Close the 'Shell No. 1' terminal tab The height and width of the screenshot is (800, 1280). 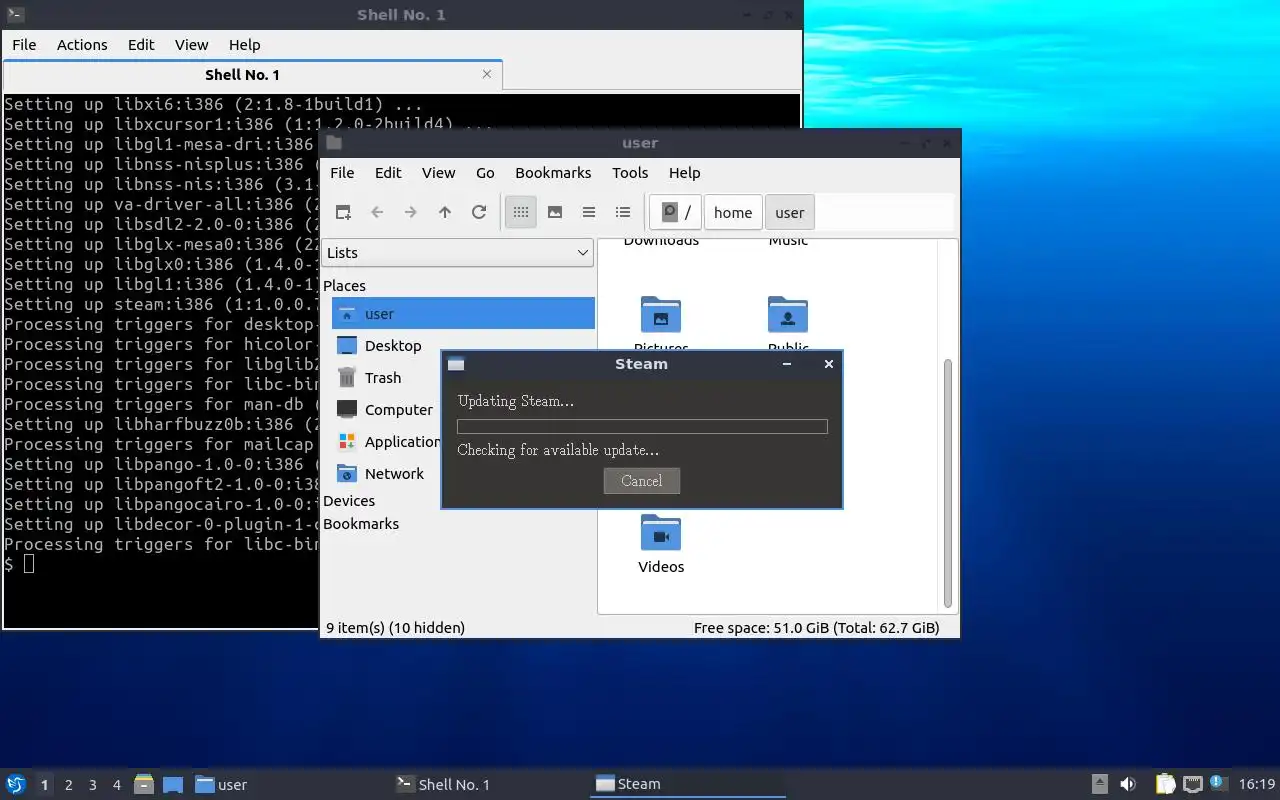487,74
